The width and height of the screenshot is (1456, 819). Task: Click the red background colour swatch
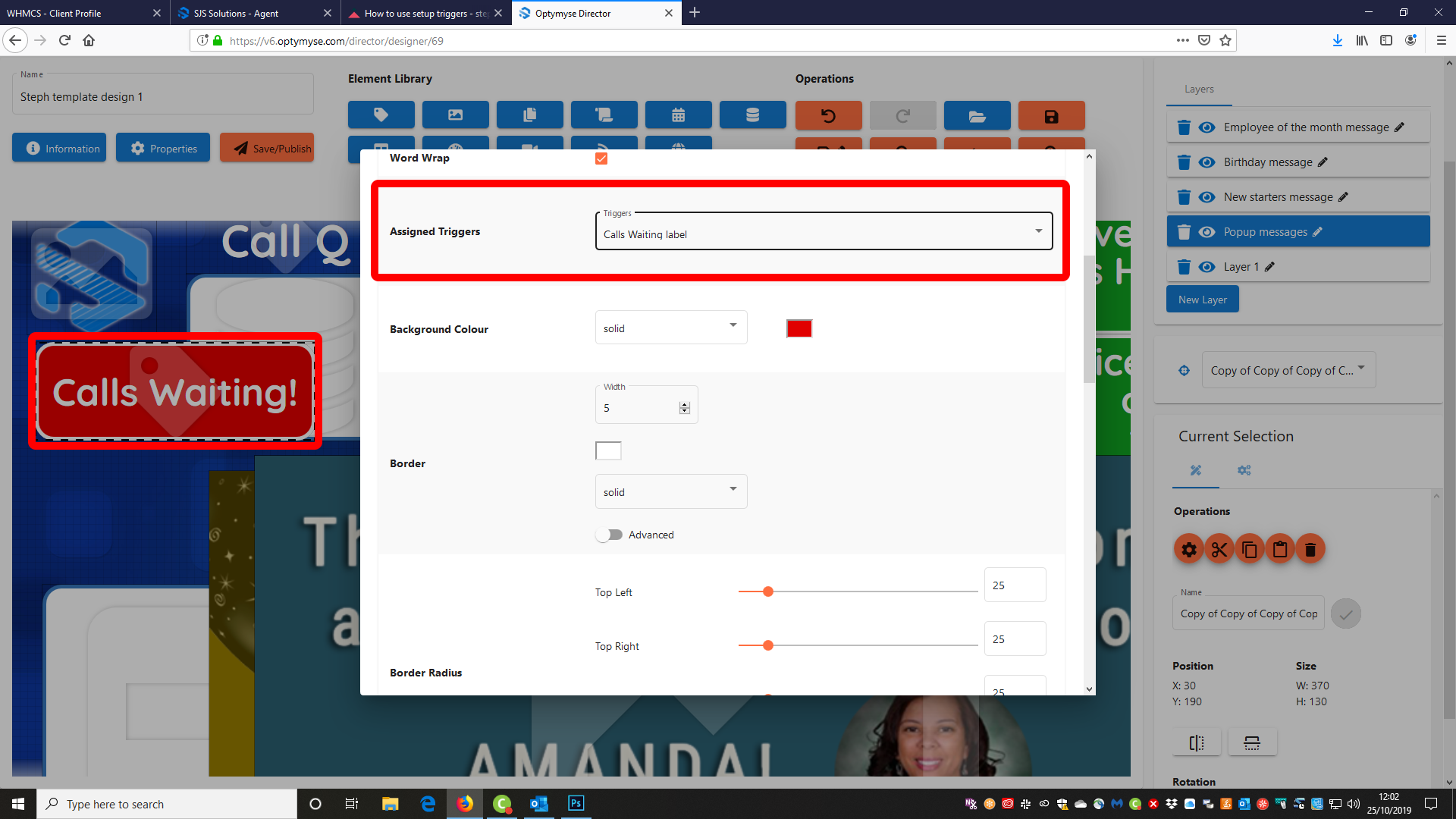tap(799, 328)
